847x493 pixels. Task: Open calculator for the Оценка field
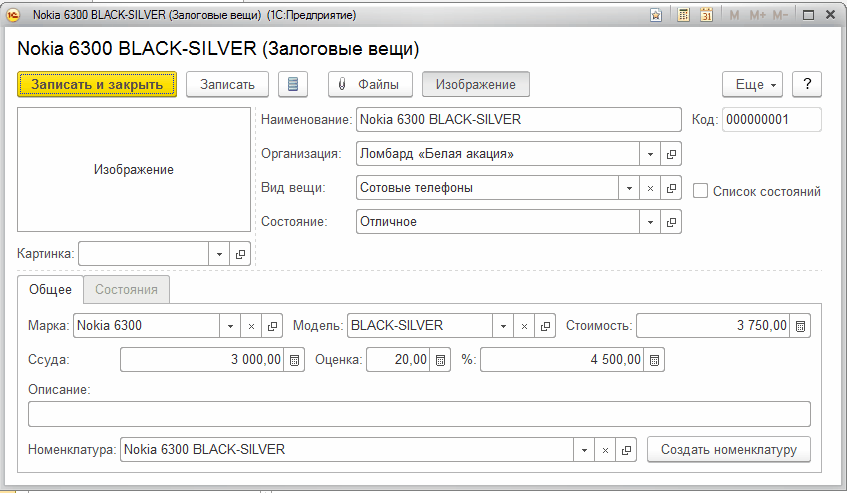[440, 360]
